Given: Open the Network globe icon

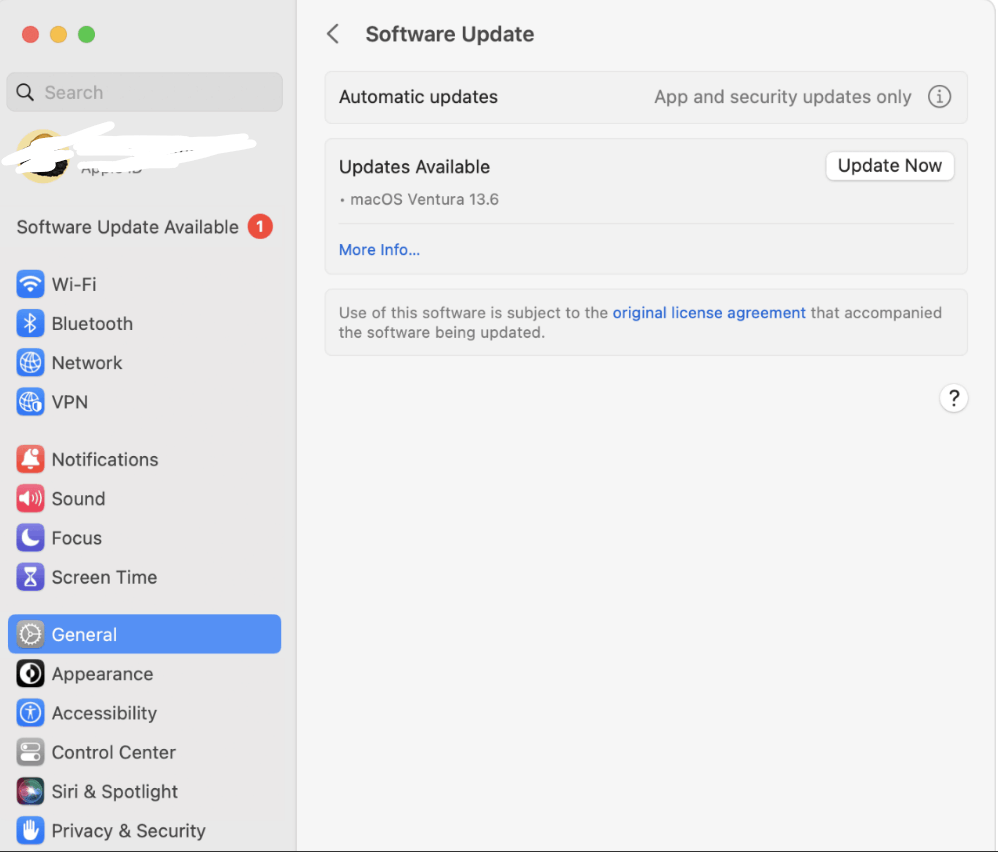Looking at the screenshot, I should point(30,363).
